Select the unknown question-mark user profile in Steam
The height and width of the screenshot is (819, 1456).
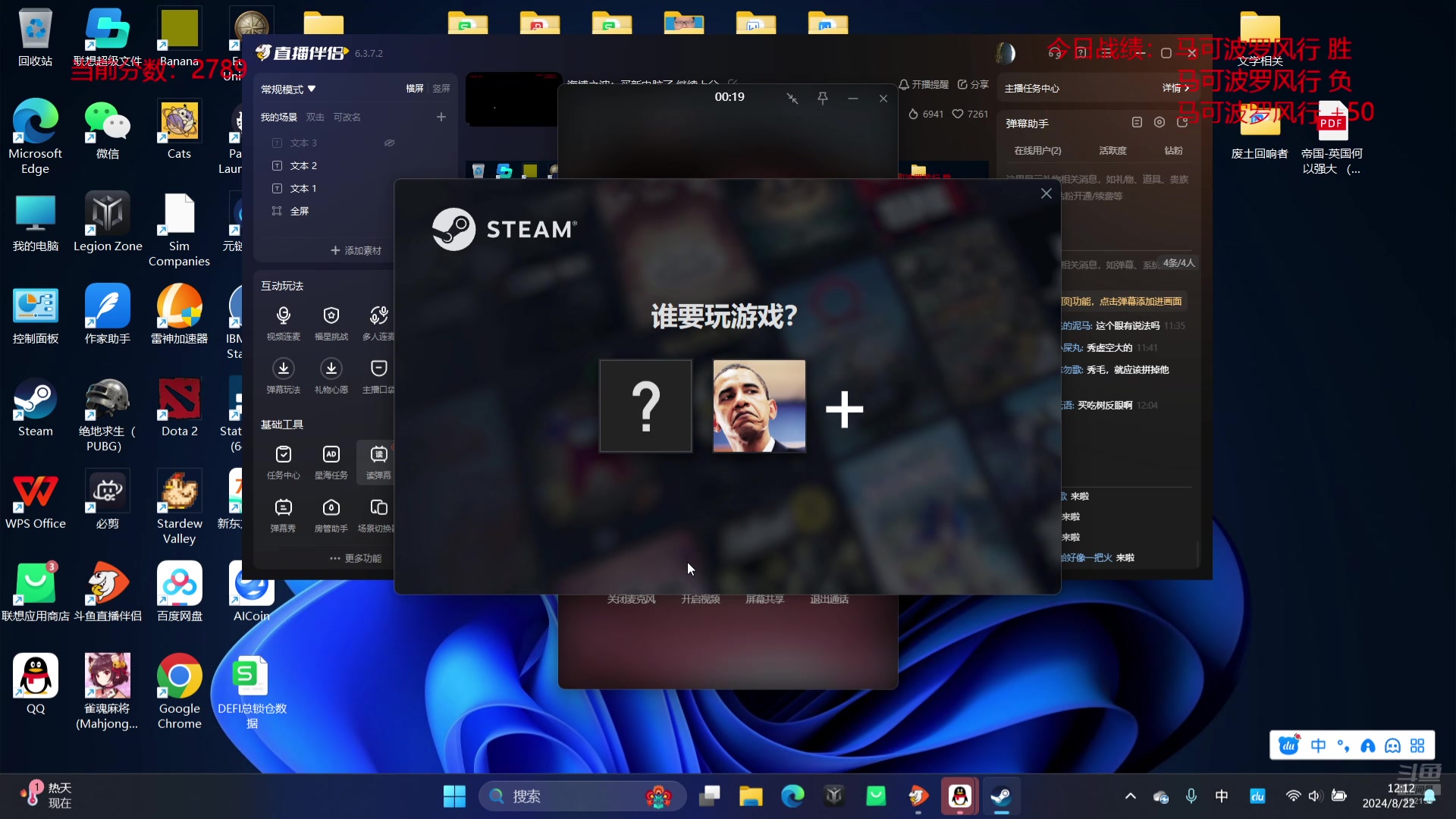pyautogui.click(x=645, y=406)
